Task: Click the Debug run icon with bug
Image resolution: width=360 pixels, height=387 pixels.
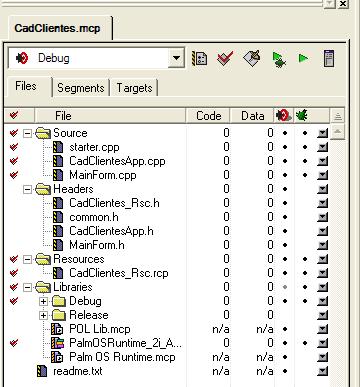Action: pos(278,59)
